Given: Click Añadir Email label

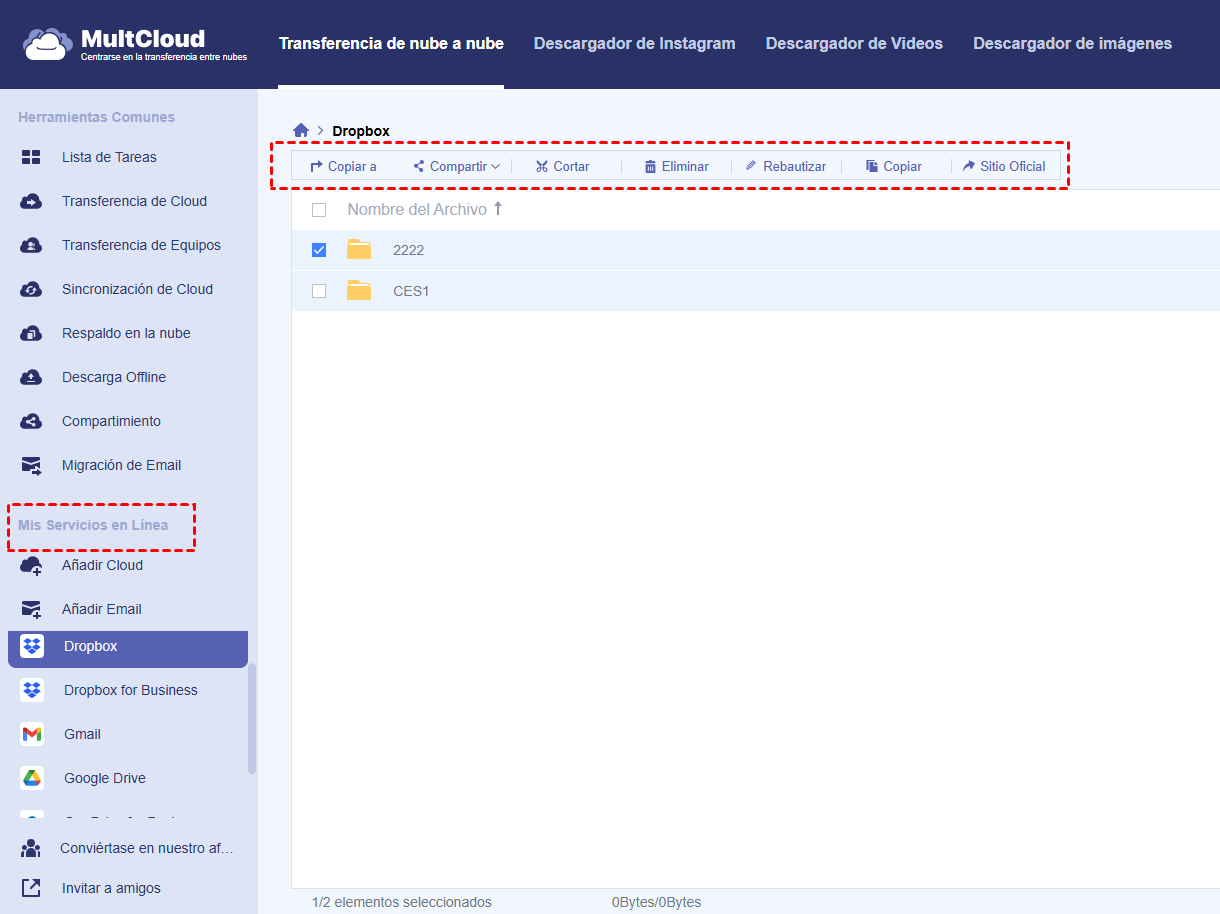Looking at the screenshot, I should point(102,609).
